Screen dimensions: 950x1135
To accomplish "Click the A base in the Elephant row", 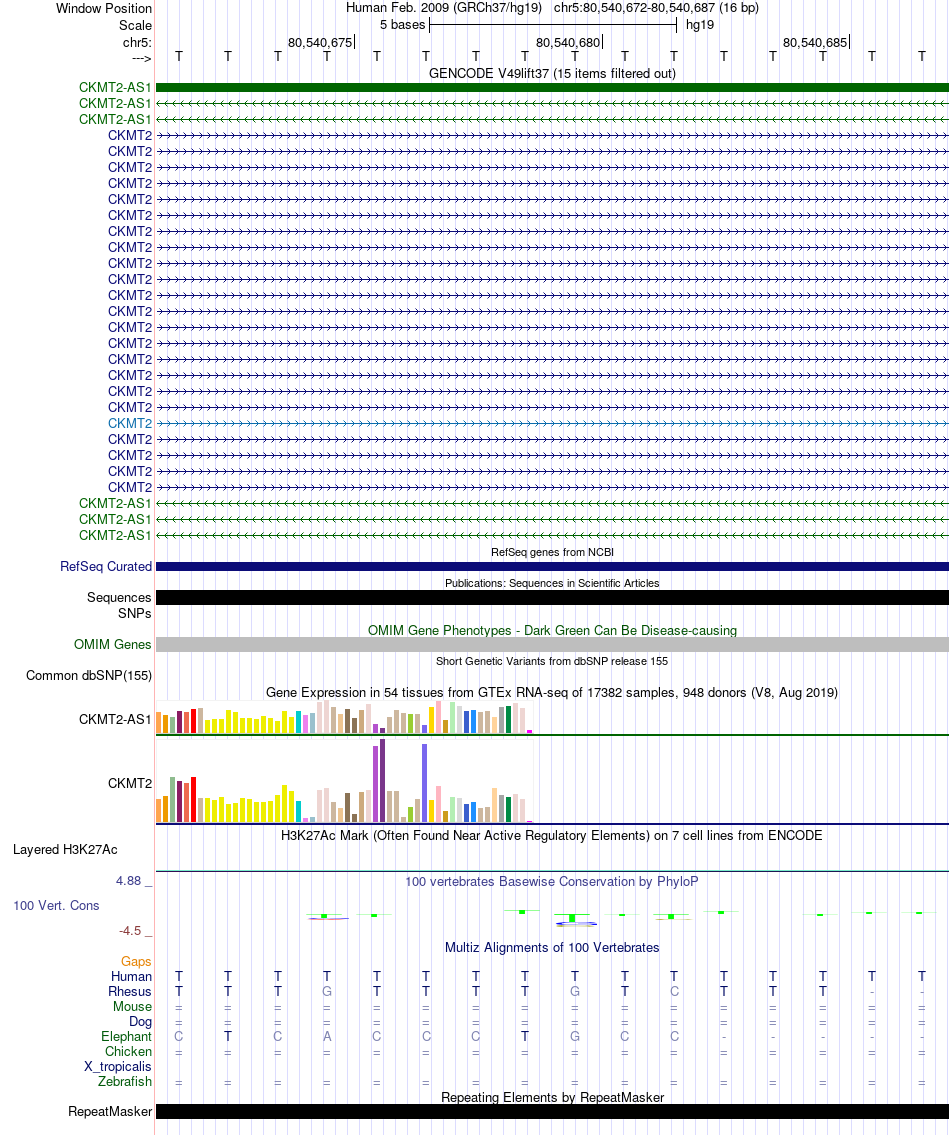I will (327, 1037).
